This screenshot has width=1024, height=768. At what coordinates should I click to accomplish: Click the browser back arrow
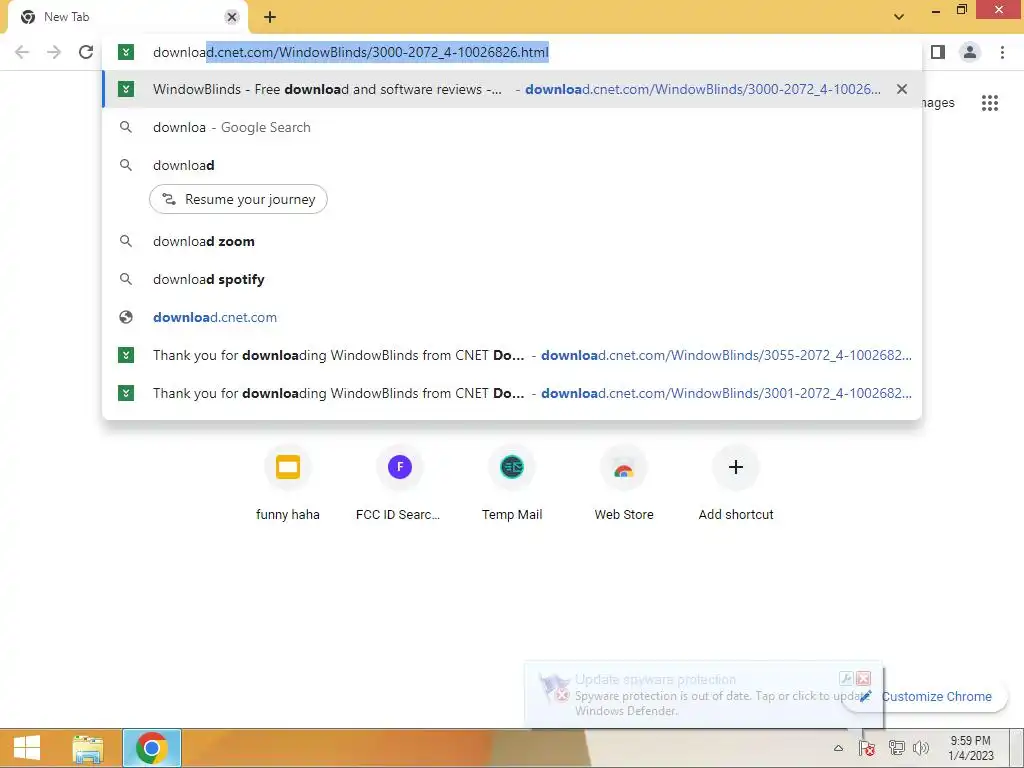[22, 52]
